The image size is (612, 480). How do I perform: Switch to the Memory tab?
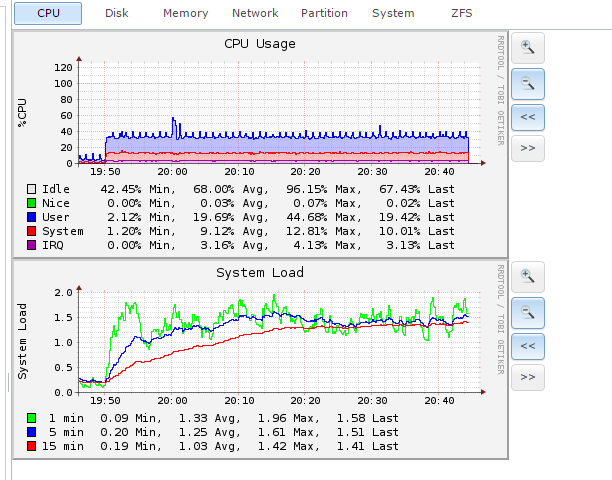(186, 13)
